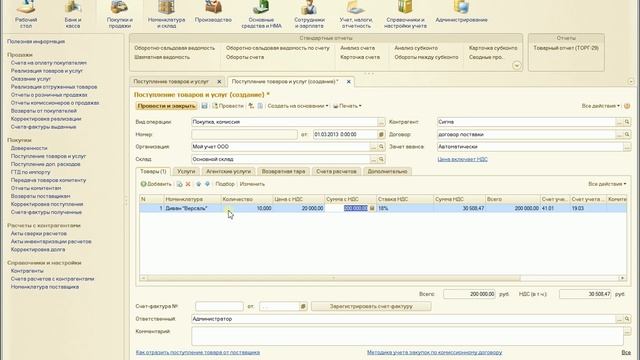The width and height of the screenshot is (640, 360).
Task: Open Товарный отчет (ТОРГ-29)
Action: (566, 48)
